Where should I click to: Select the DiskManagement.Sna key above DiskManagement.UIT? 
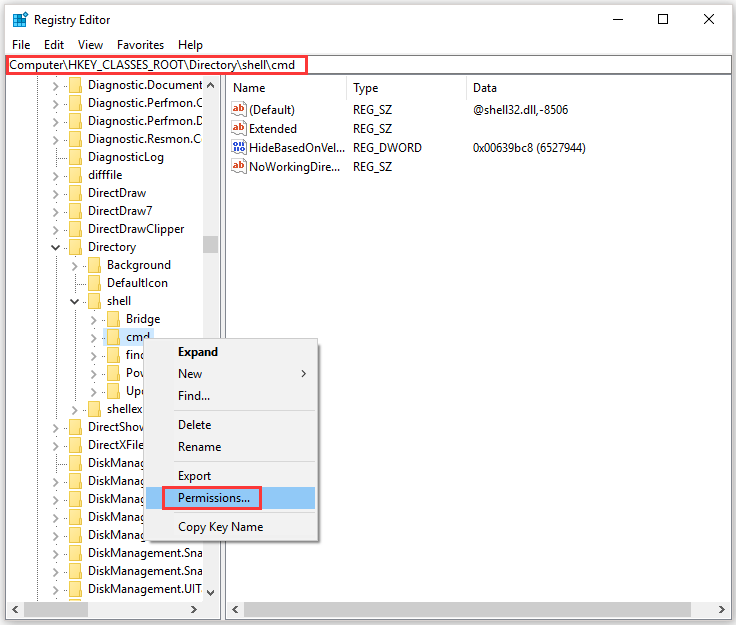(x=145, y=571)
